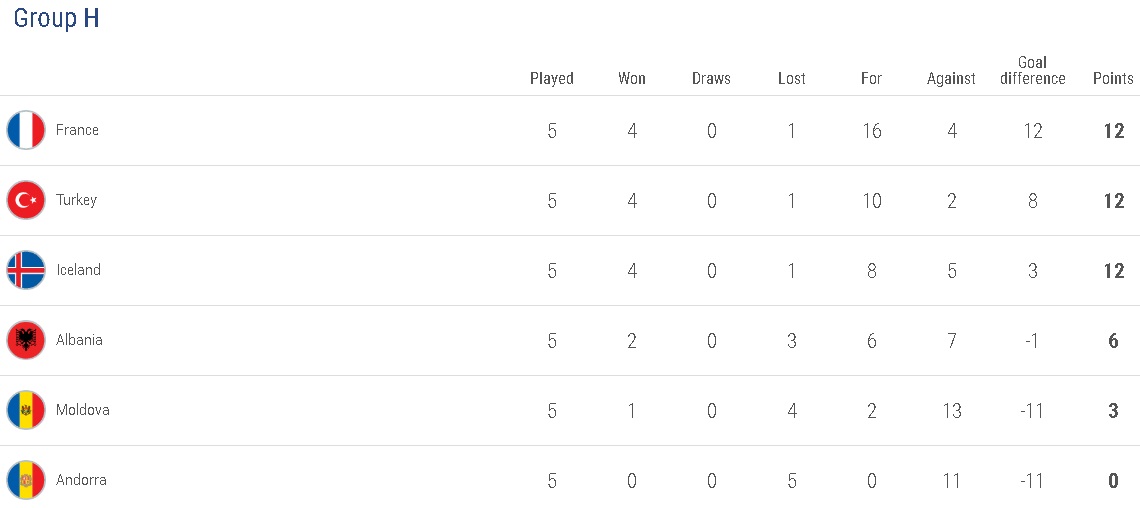Click the France flag icon
Viewport: 1140px width, 508px height.
coord(26,130)
